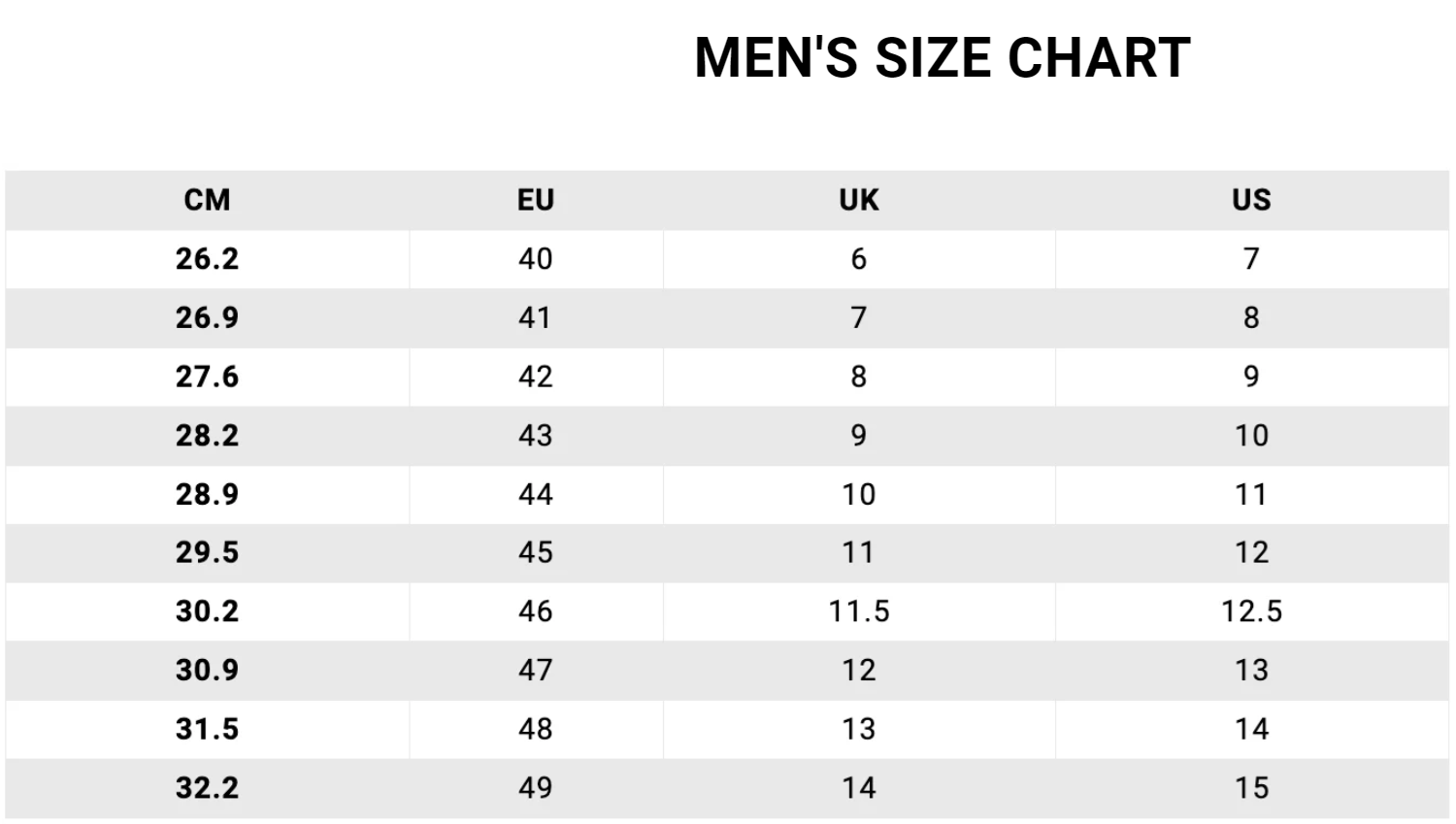Select the CM column header
The height and width of the screenshot is (824, 1456).
coord(208,200)
